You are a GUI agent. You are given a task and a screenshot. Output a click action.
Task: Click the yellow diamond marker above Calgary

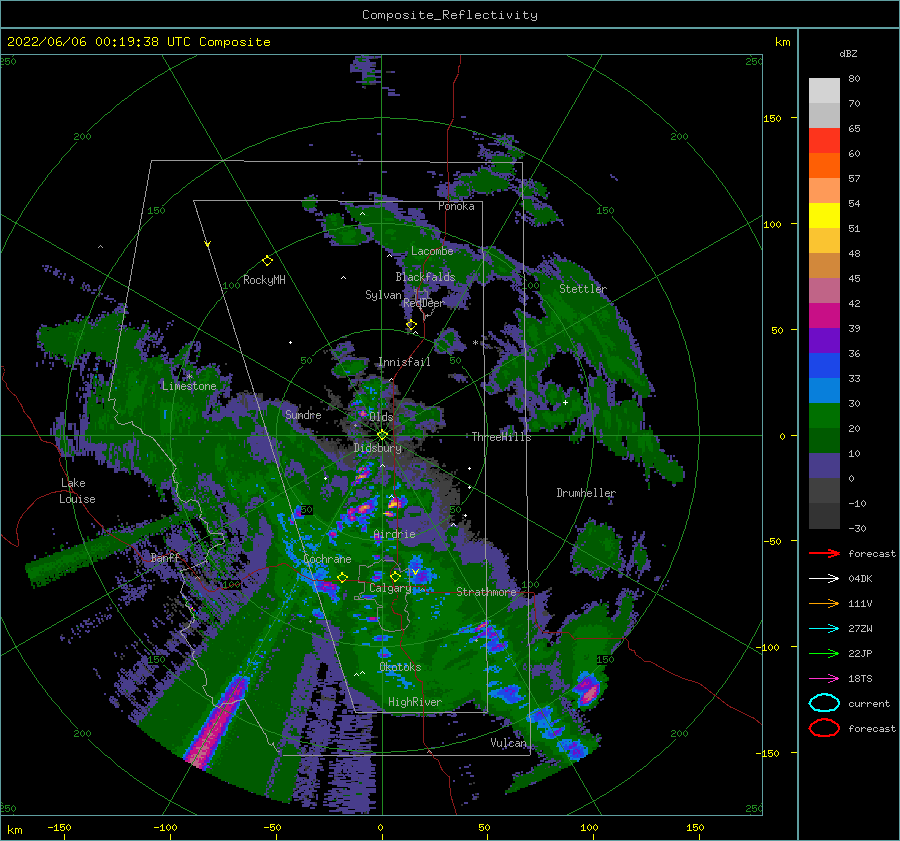(395, 576)
